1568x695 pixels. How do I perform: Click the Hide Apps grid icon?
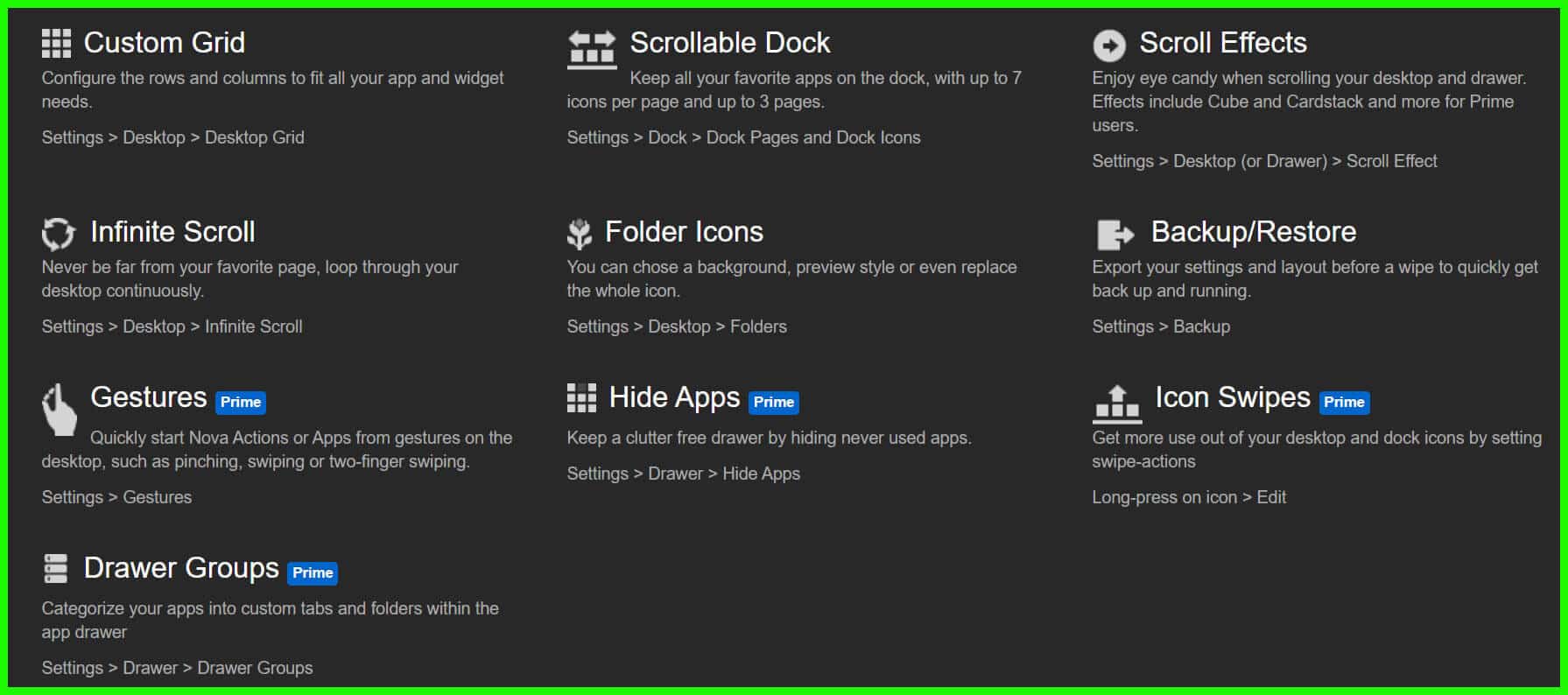tap(581, 397)
